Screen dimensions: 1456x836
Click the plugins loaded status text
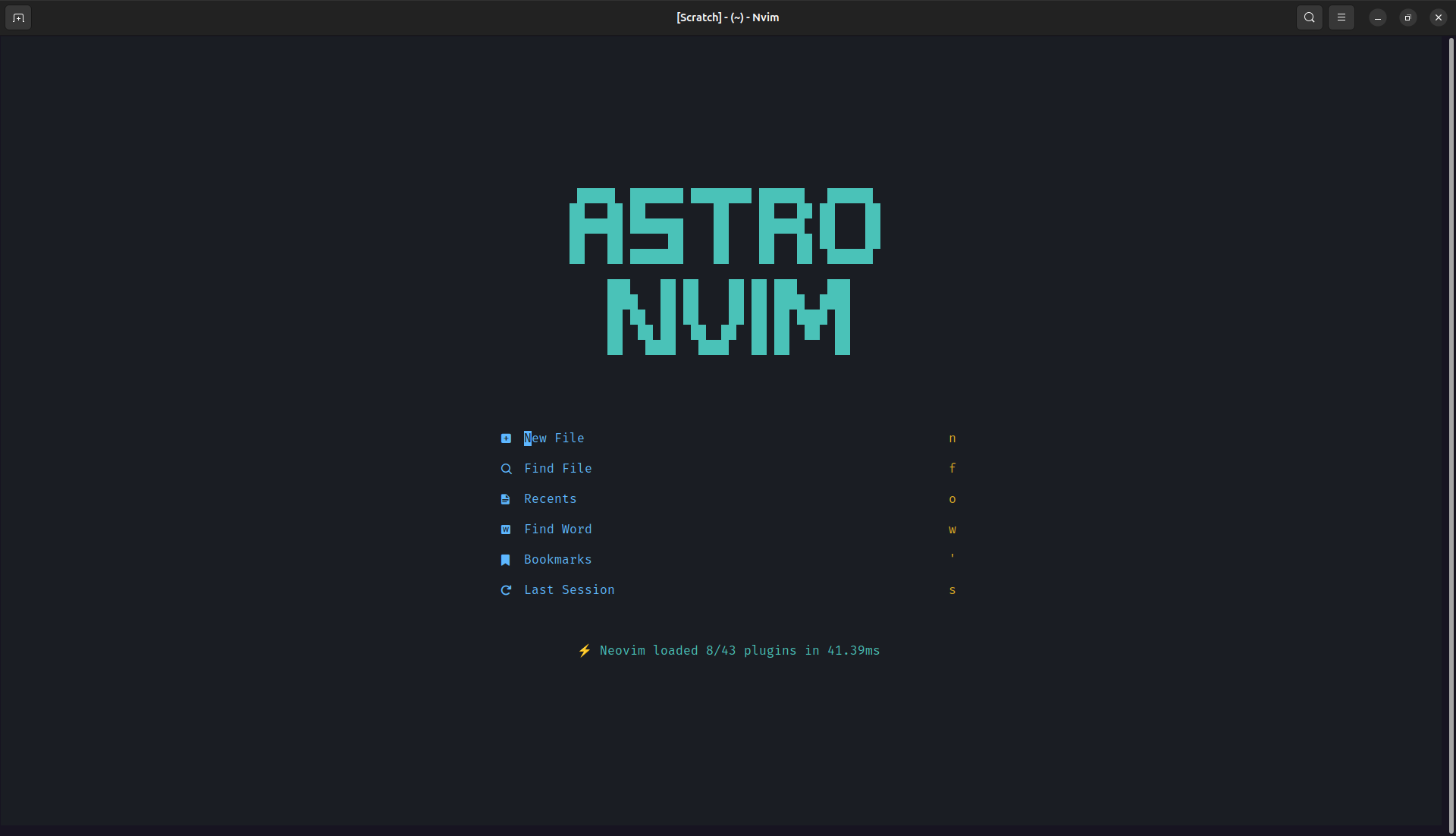[x=740, y=651]
